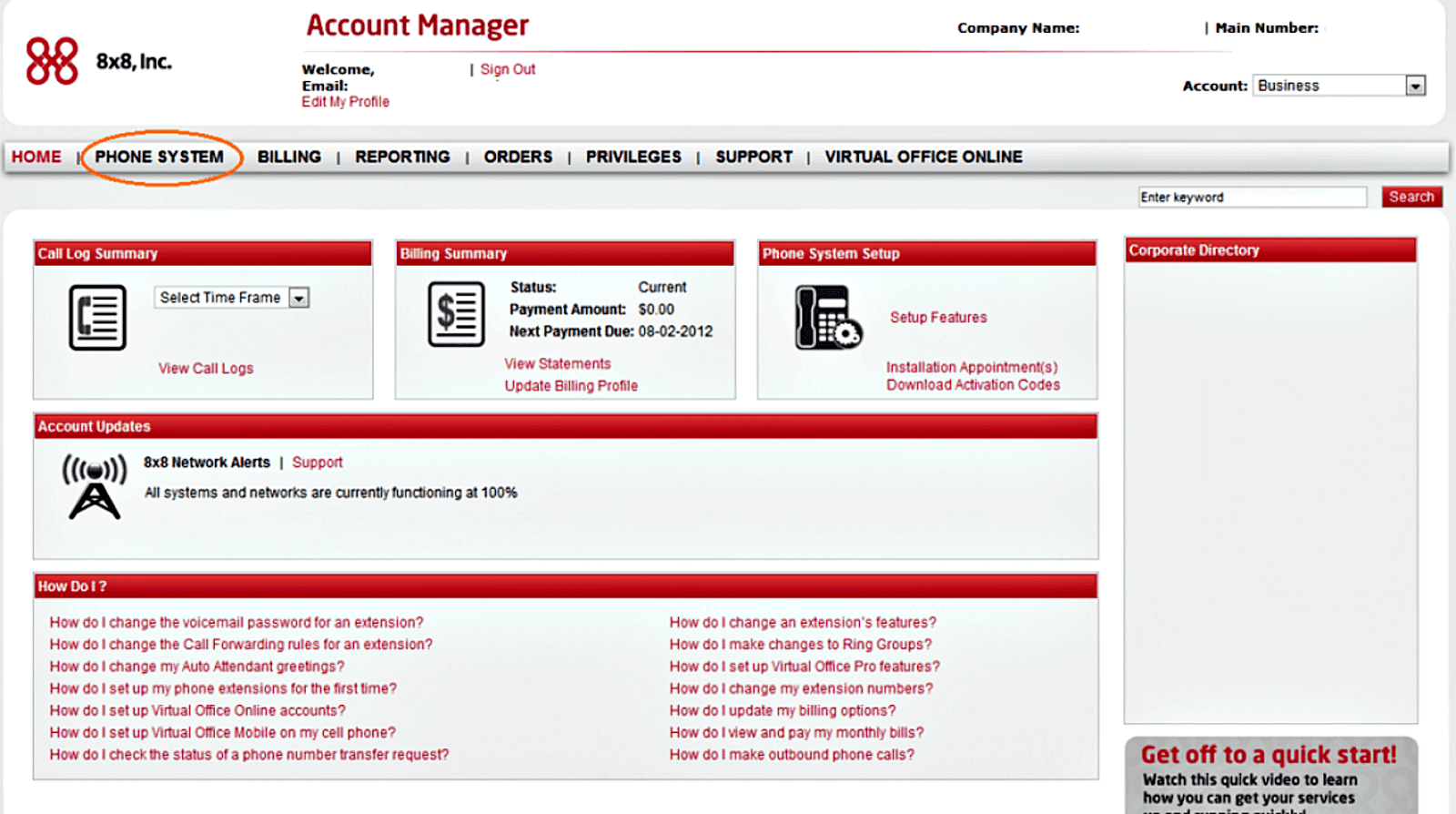Click the Sign Out link
Viewport: 1456px width, 814px height.
(508, 69)
